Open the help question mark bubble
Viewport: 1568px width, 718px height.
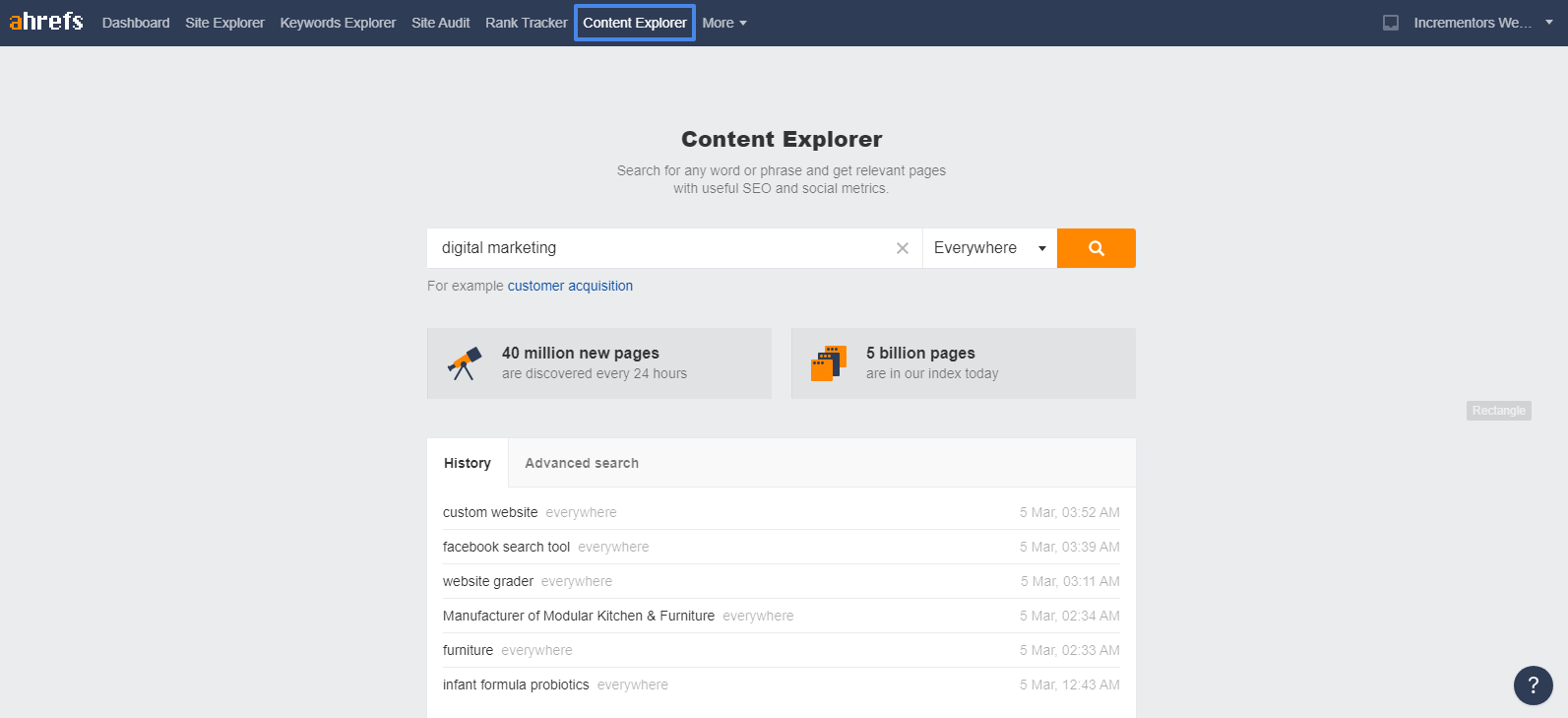1533,685
